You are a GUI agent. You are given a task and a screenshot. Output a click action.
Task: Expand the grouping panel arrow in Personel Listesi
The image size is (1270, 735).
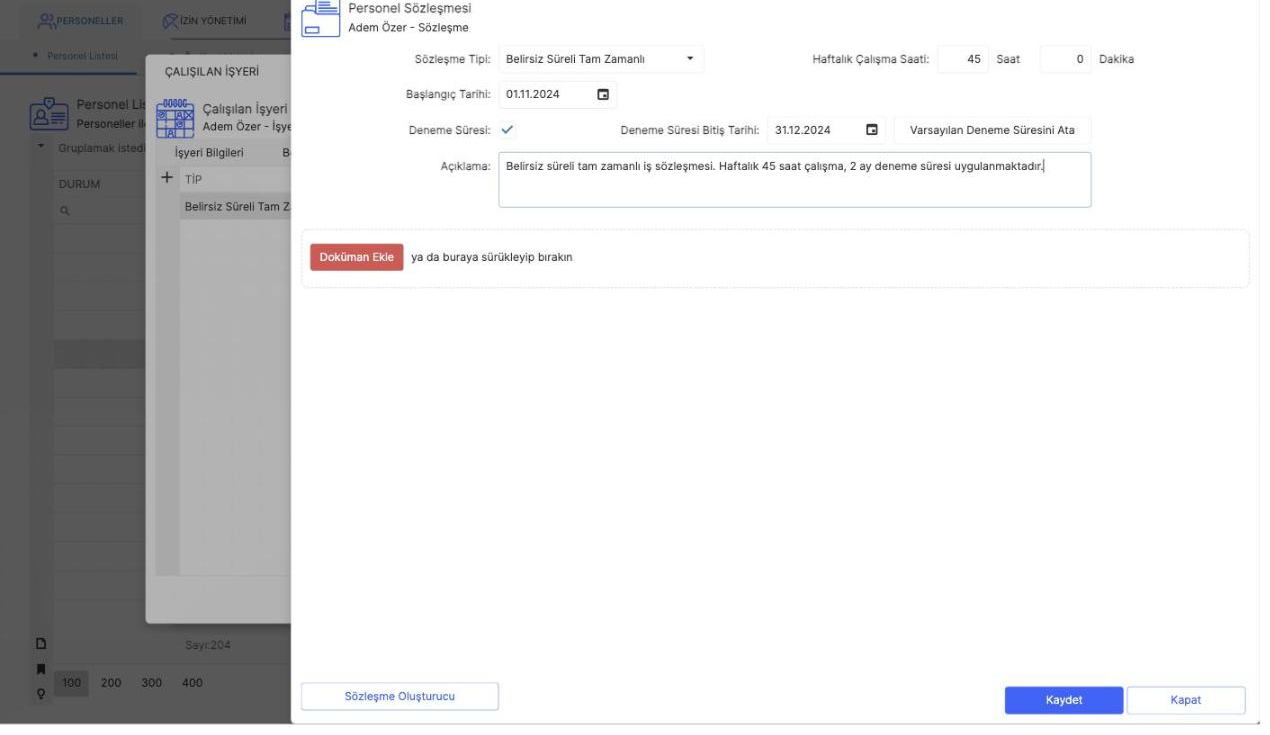pyautogui.click(x=42, y=148)
